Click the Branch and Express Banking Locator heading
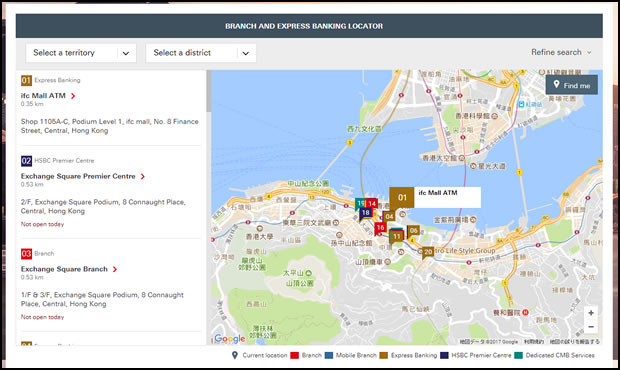Screen dimensions: 620x370 pyautogui.click(x=304, y=26)
